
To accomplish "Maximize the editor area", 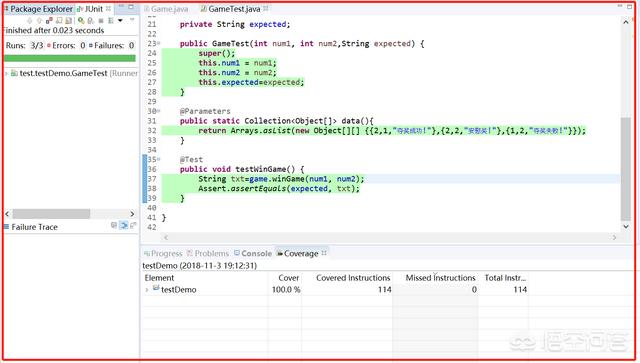I will click(630, 6).
